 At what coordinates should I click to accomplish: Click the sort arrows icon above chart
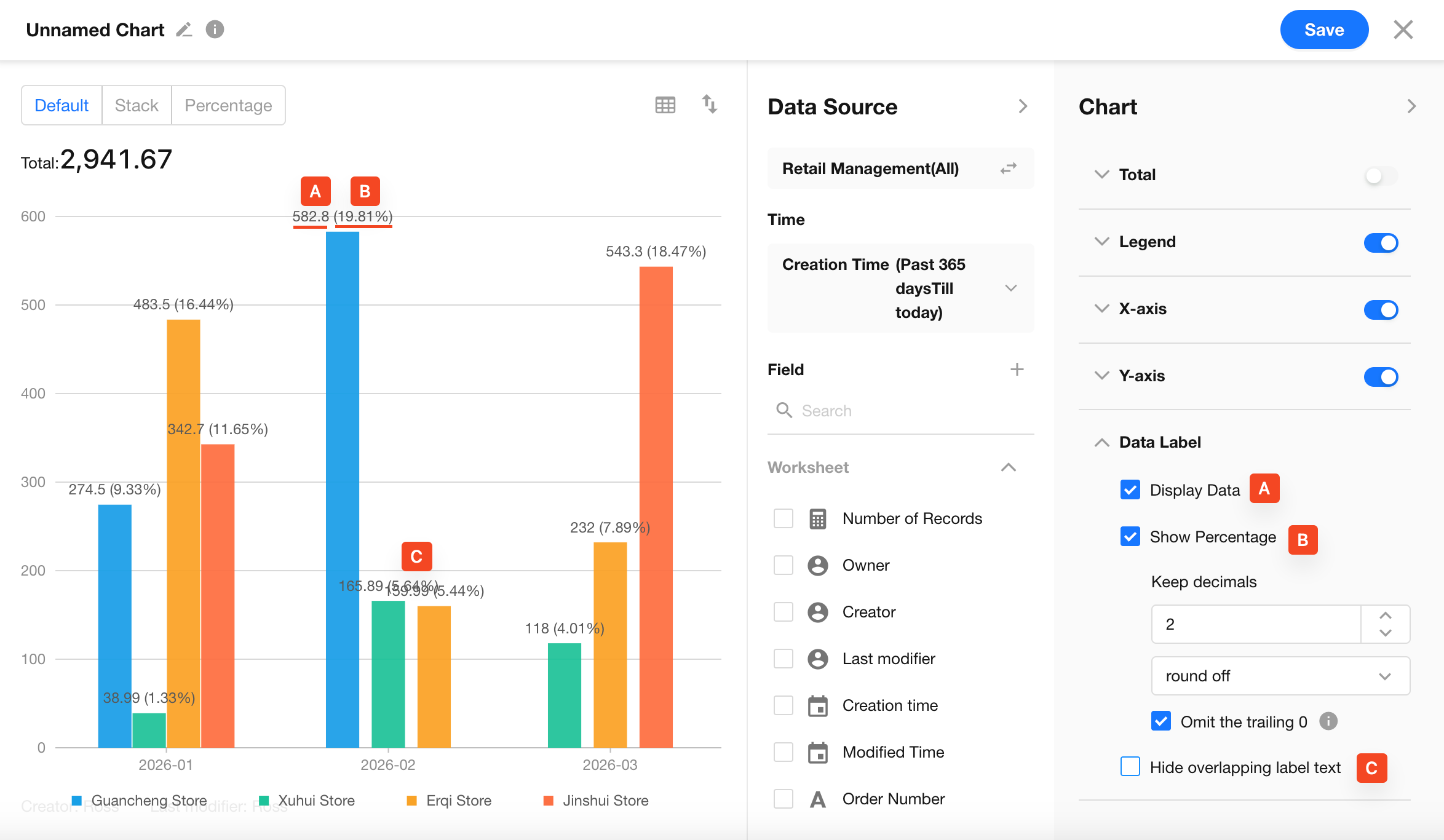pos(710,105)
